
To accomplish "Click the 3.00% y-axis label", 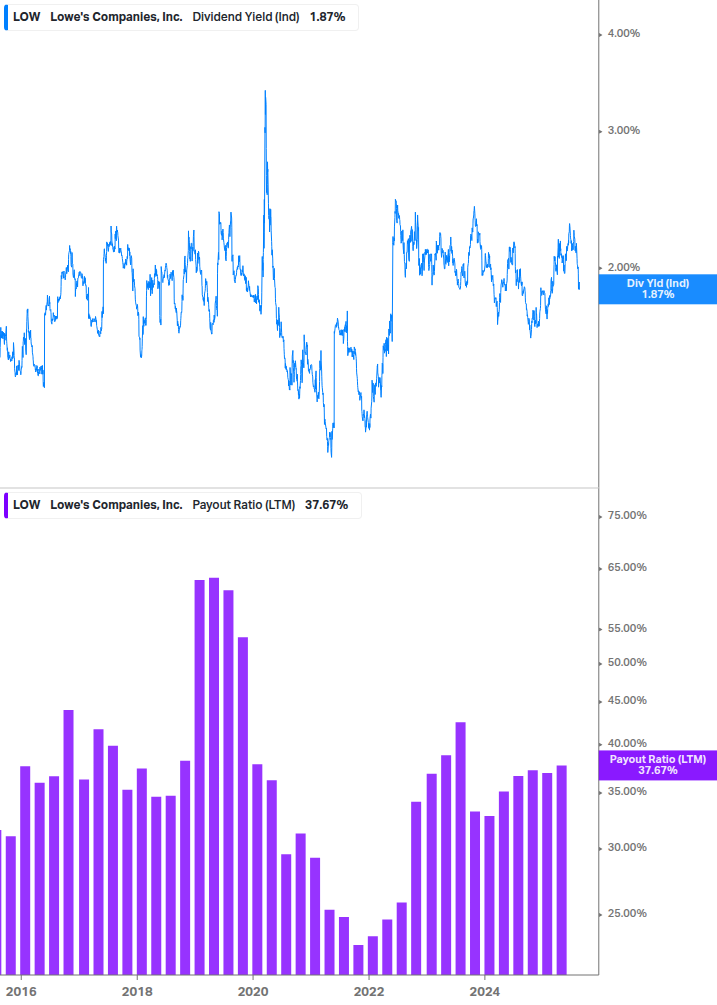I will coord(623,130).
